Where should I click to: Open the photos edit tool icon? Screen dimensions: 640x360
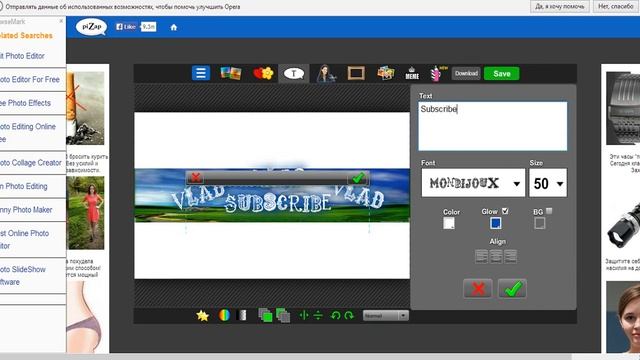pos(231,73)
